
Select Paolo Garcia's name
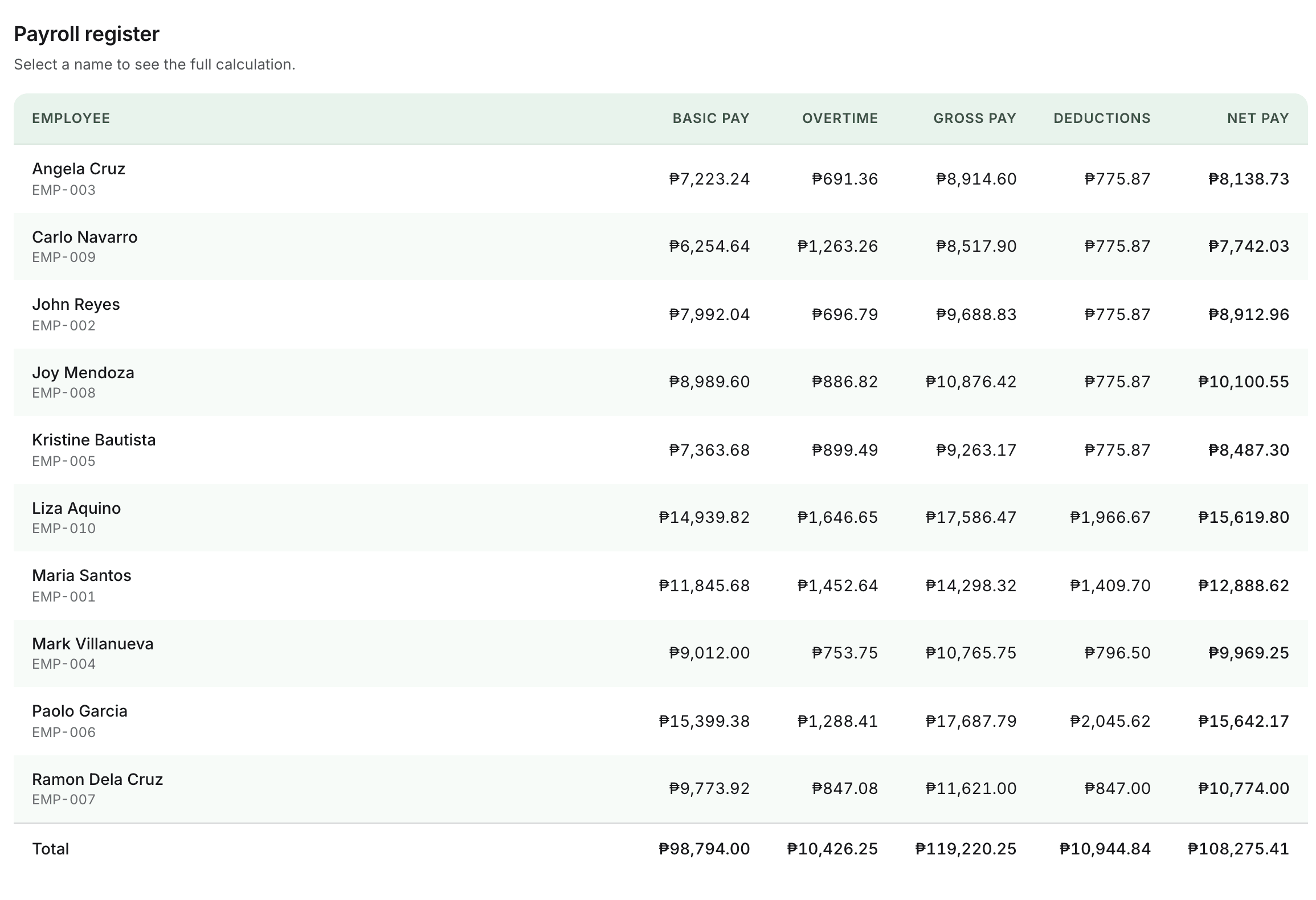point(80,711)
